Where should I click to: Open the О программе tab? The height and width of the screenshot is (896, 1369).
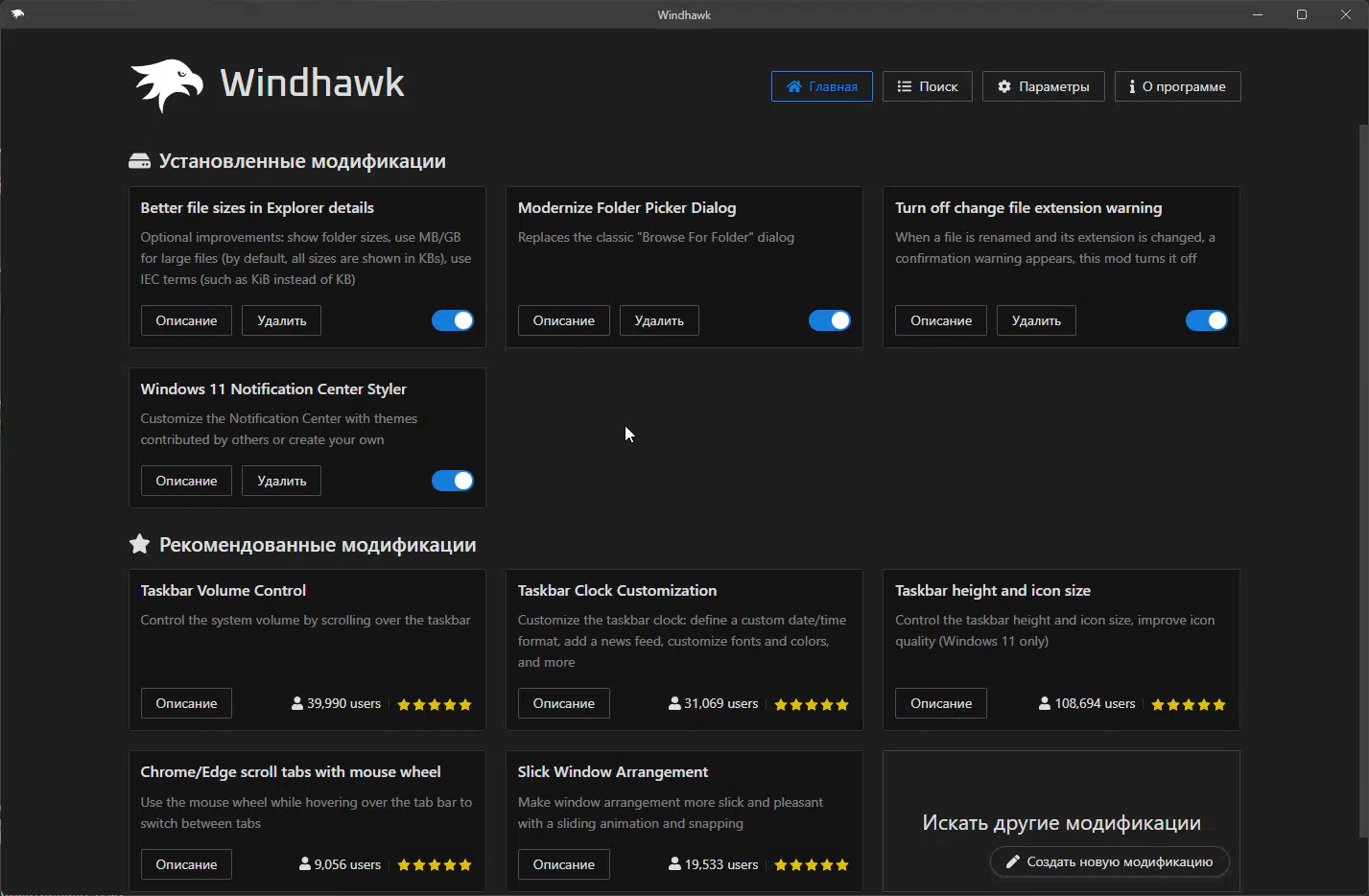[1178, 86]
